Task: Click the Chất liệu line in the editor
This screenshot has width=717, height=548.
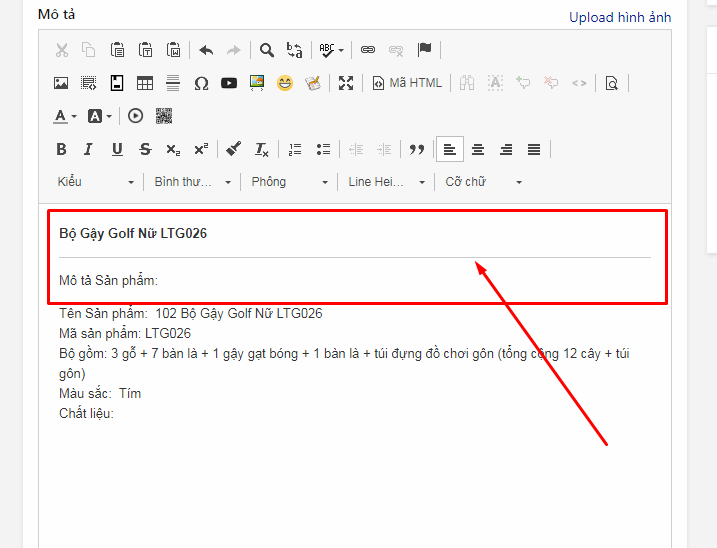Action: [87, 413]
